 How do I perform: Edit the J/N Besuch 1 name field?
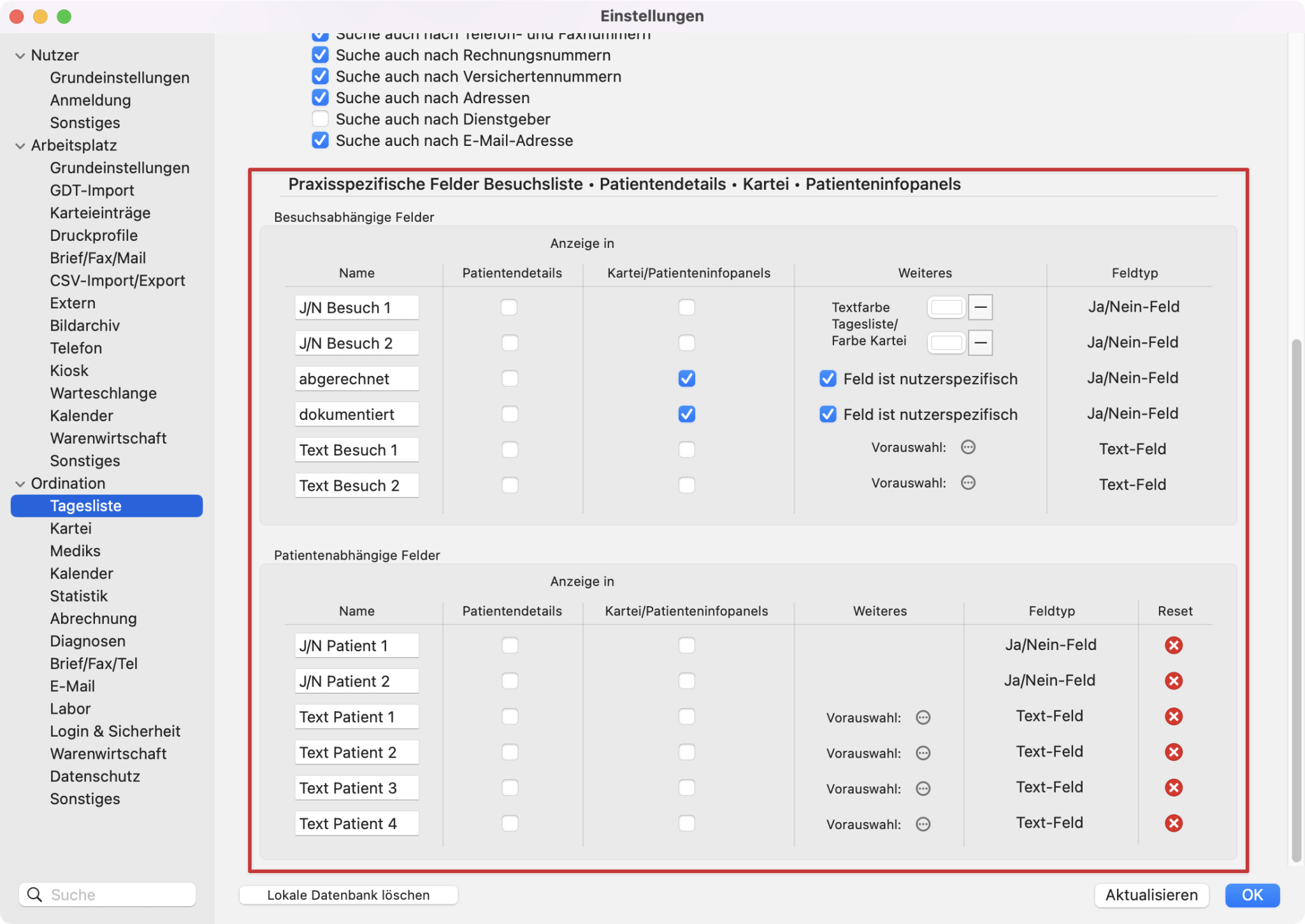point(356,308)
